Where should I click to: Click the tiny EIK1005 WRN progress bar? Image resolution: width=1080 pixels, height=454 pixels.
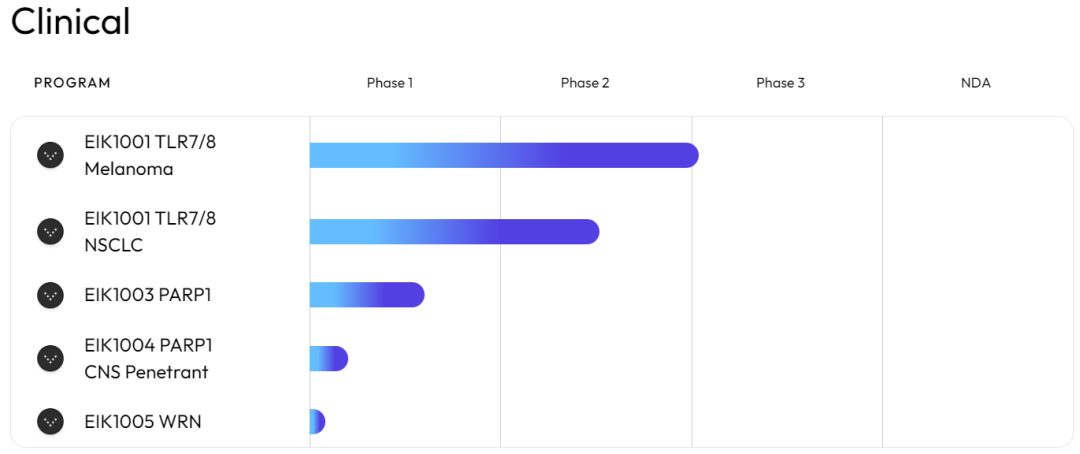[318, 422]
